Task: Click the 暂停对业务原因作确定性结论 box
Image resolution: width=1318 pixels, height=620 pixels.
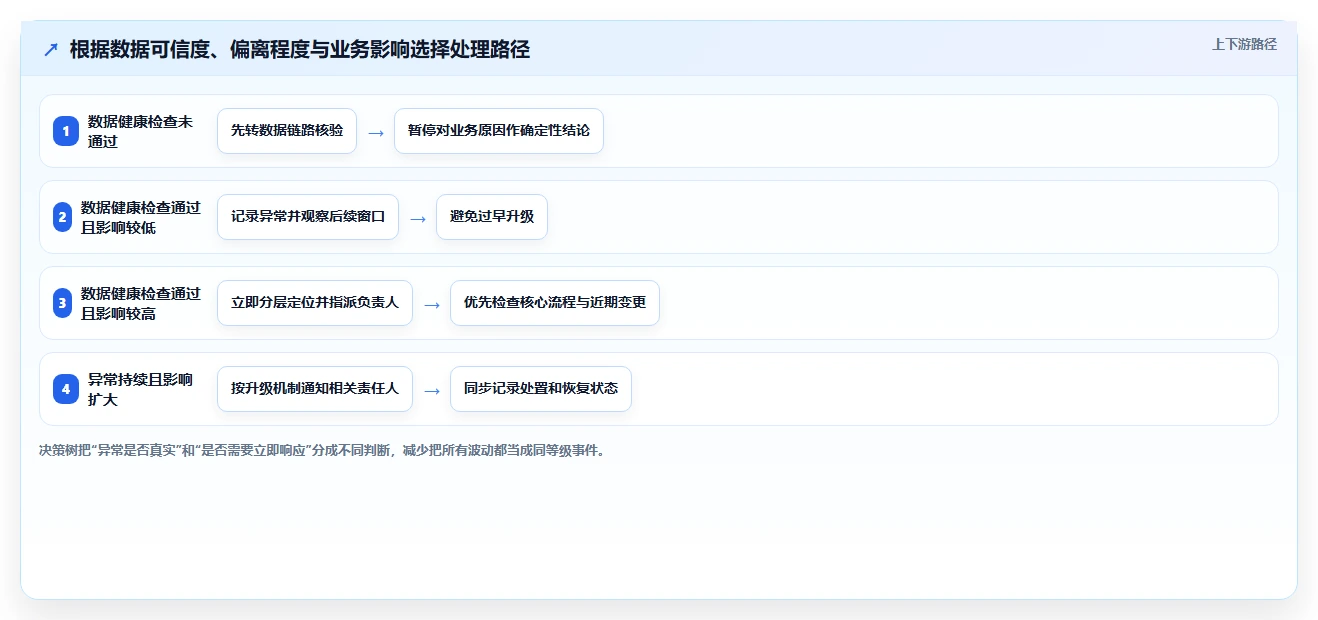Action: pos(499,131)
